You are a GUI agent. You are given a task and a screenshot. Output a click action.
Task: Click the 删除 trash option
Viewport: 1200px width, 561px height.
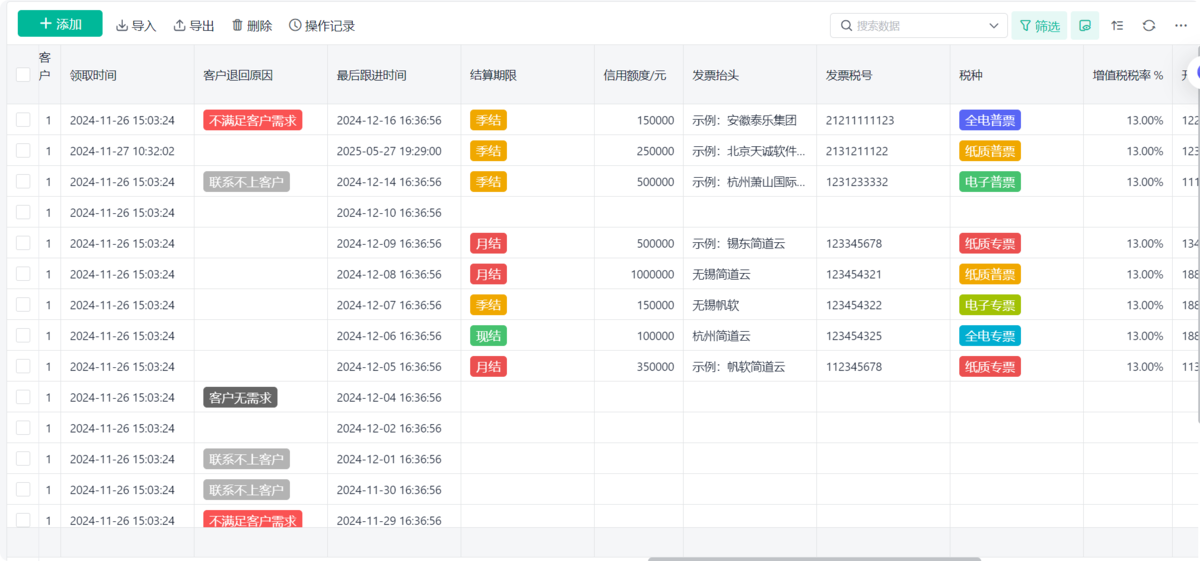252,25
